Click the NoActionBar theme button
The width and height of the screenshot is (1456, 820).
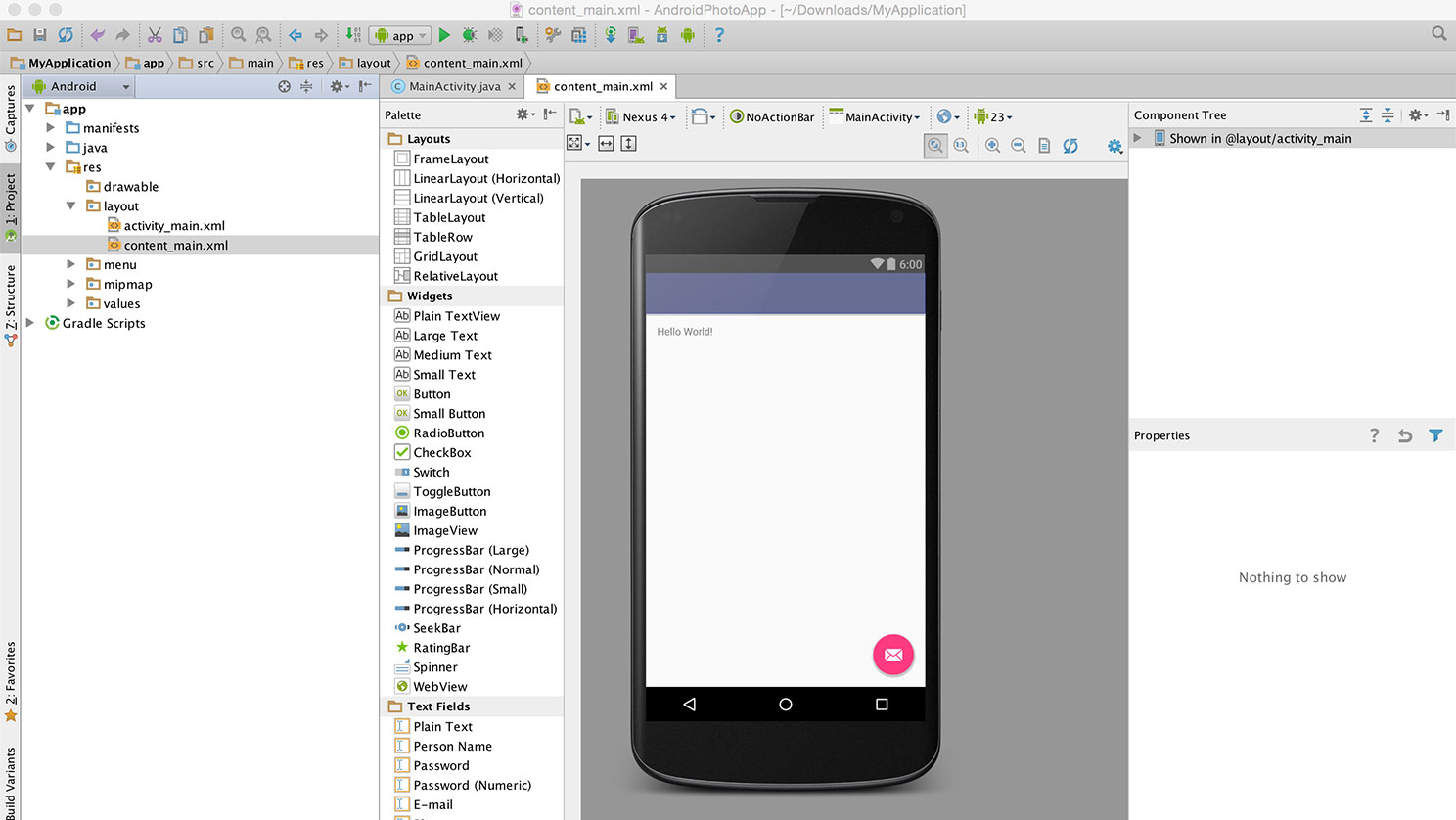pos(772,116)
